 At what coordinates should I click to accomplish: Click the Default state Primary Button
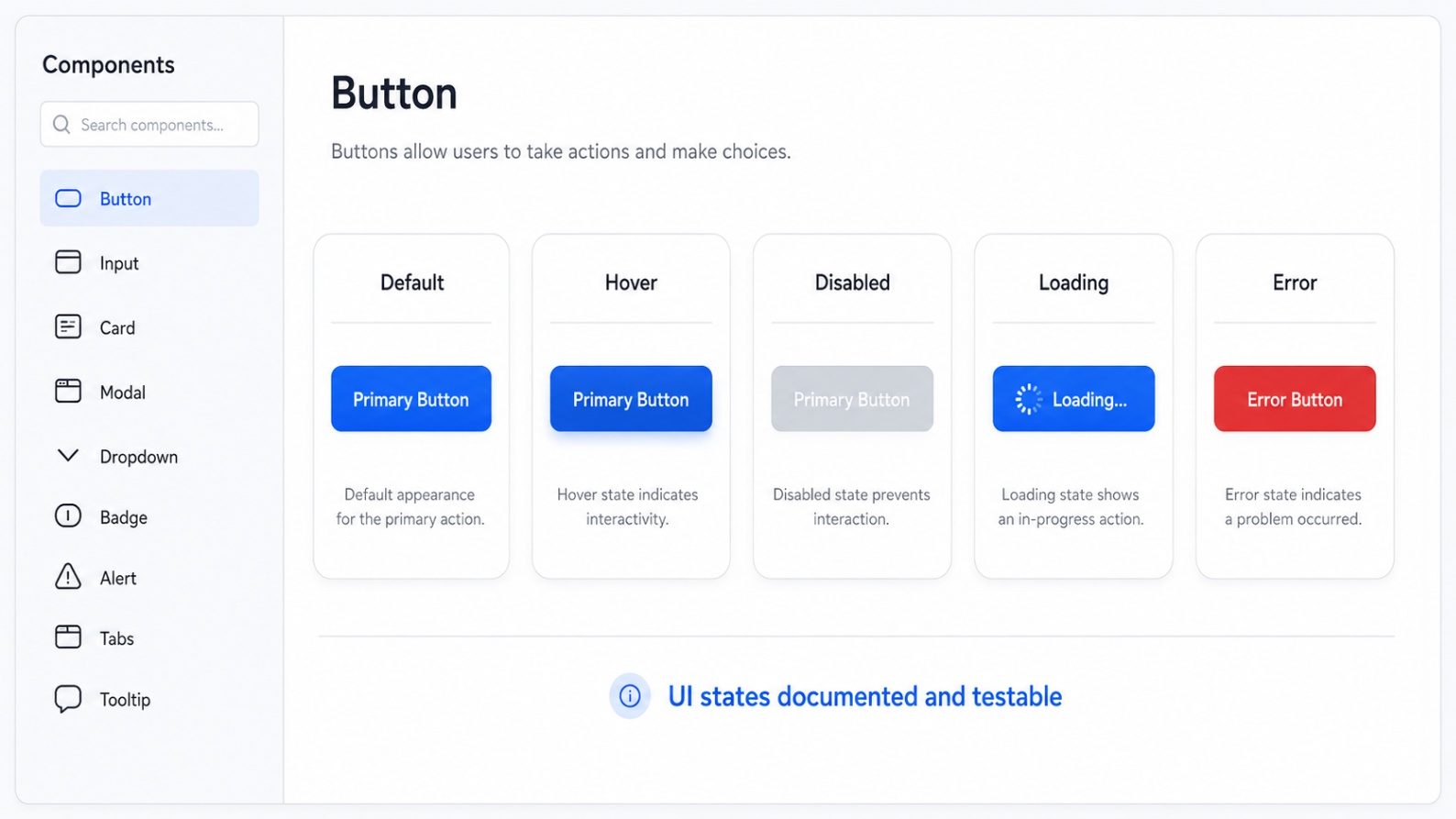411,399
